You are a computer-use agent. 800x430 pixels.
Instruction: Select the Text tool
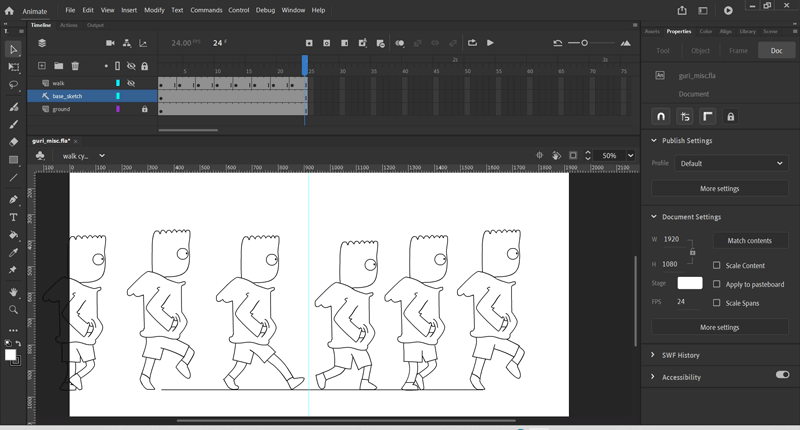pos(13,217)
